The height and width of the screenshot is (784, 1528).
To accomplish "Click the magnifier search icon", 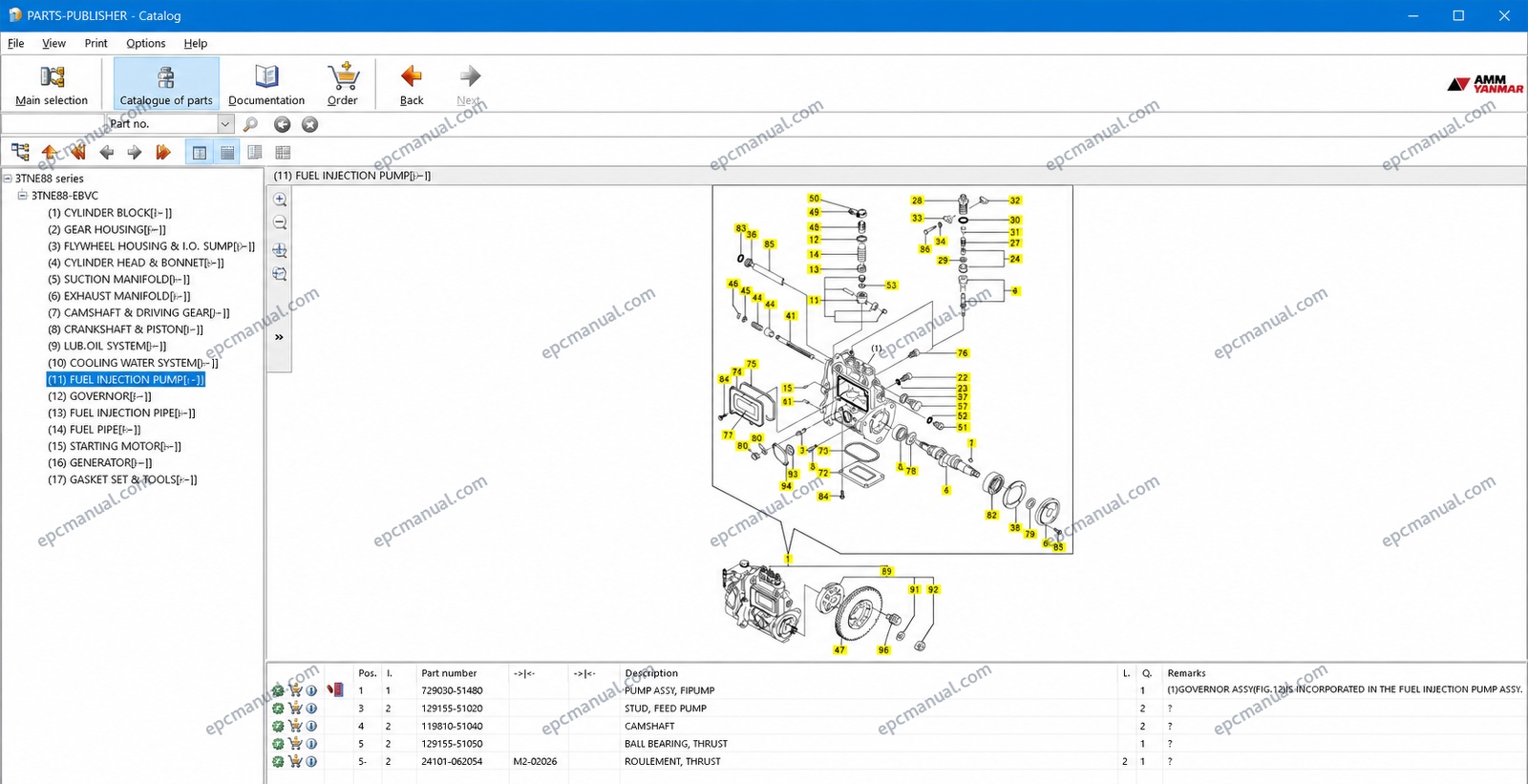I will coord(250,124).
